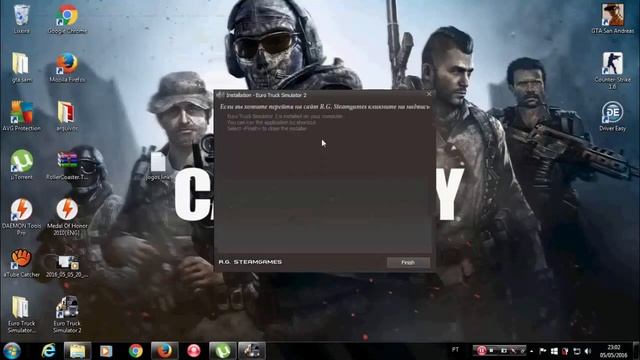Image resolution: width=640 pixels, height=360 pixels.
Task: Open File Explorer from the taskbar
Action: [77, 351]
